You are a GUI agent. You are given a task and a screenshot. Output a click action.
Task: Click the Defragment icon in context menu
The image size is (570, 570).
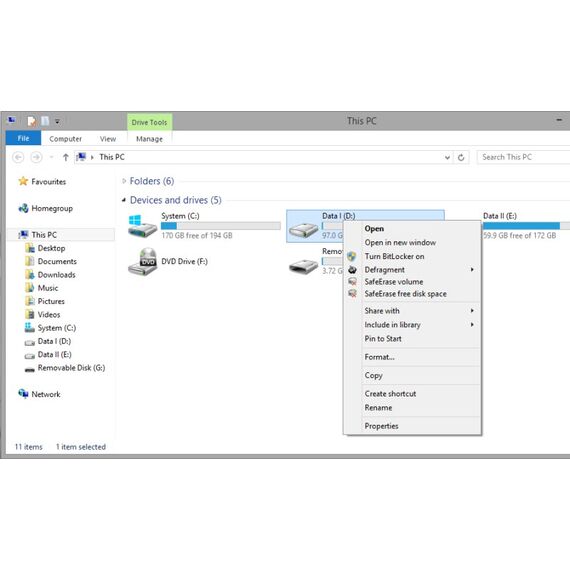[352, 270]
